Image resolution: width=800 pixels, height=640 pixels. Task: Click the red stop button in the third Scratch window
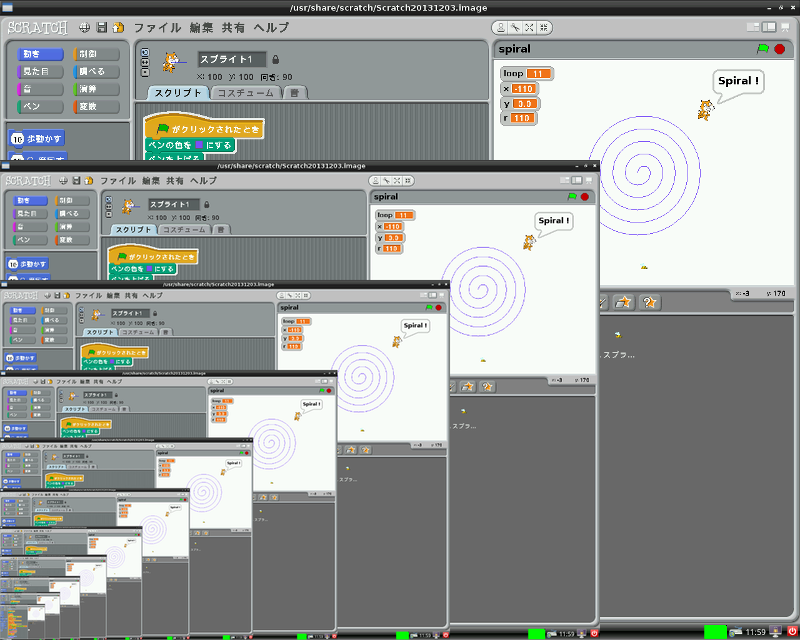[x=438, y=308]
